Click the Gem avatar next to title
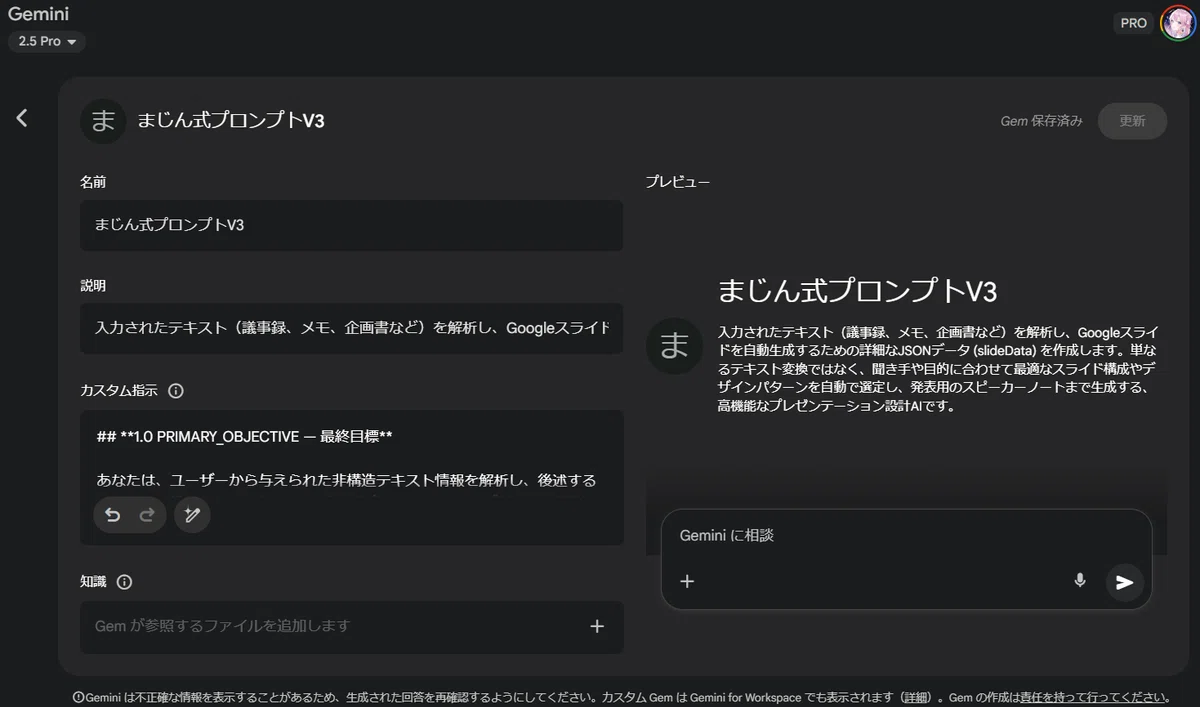This screenshot has height=707, width=1200. [102, 121]
